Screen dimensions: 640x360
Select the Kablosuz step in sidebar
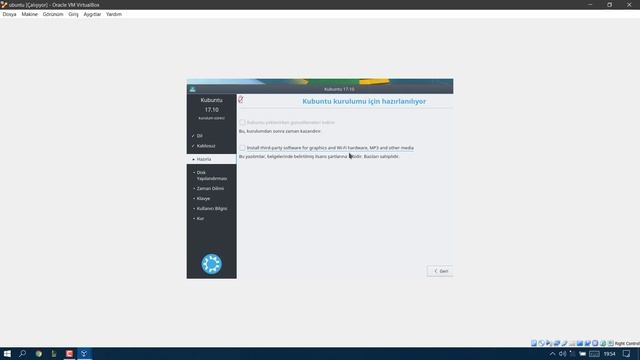[x=206, y=146]
